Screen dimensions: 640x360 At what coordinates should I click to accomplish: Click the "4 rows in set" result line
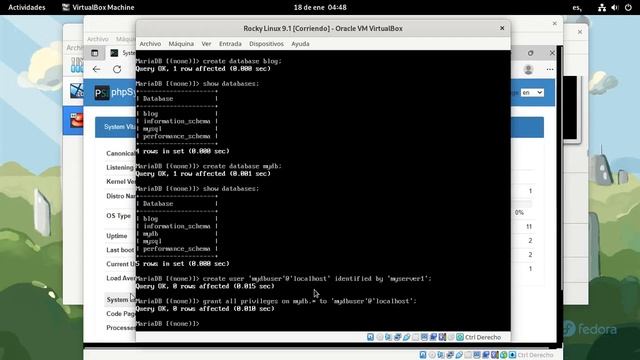pyautogui.click(x=183, y=151)
